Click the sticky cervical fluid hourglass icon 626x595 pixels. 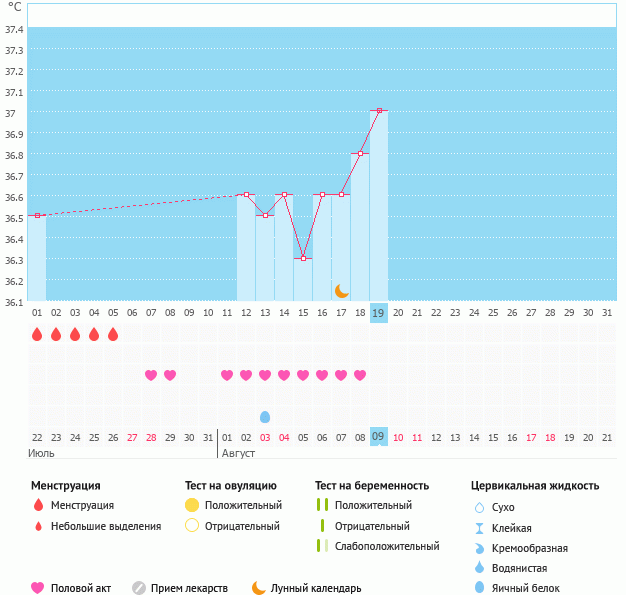click(480, 528)
